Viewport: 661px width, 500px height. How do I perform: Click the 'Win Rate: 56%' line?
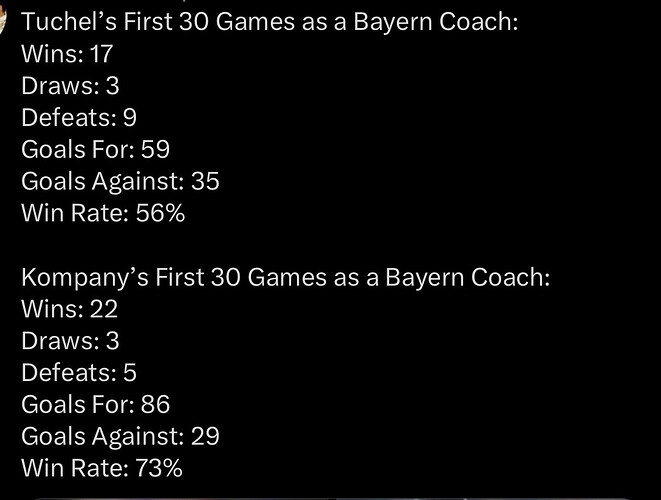tap(102, 213)
